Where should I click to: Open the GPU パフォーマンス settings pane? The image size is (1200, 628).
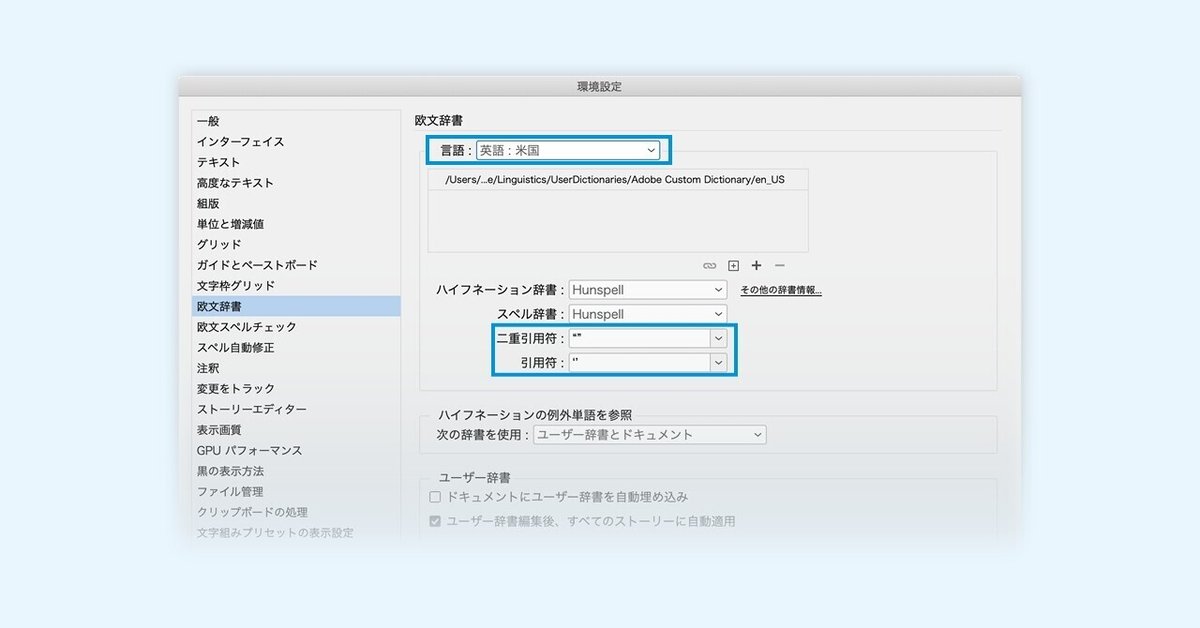pyautogui.click(x=241, y=449)
